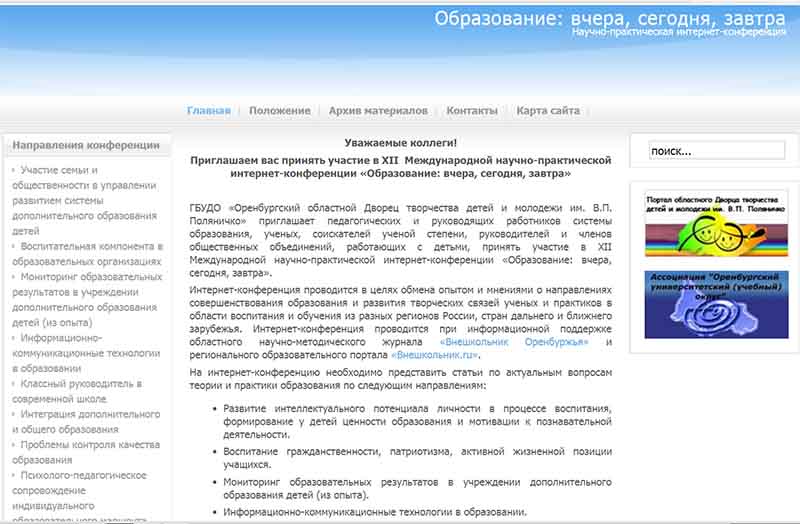This screenshot has height=524, width=800.
Task: Open Проблемы контроля качества образования
Action: pos(86,452)
